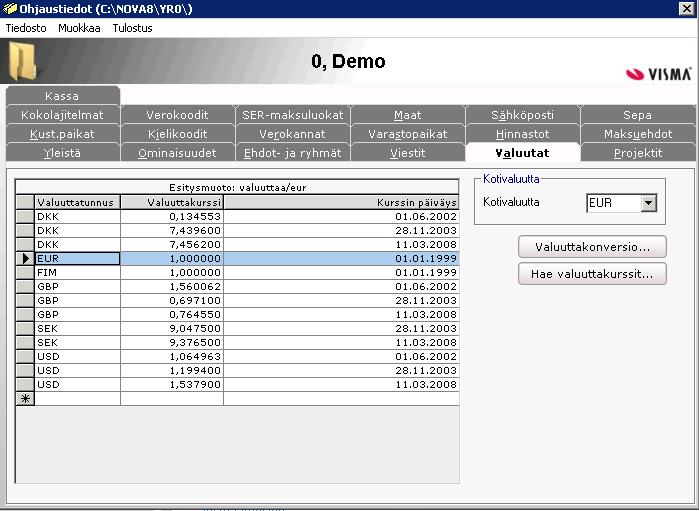Click the exchange rate 0,697100
The height and width of the screenshot is (511, 699).
(172, 301)
